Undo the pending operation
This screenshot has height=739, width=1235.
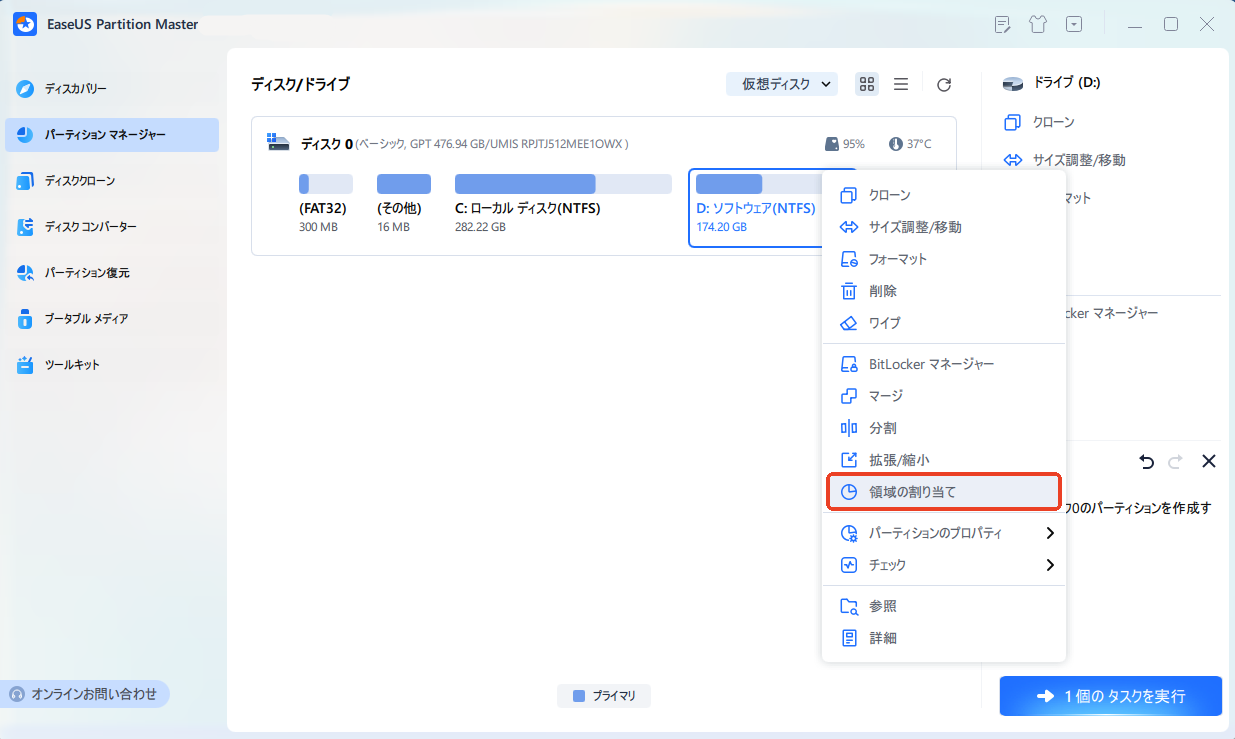(x=1146, y=462)
